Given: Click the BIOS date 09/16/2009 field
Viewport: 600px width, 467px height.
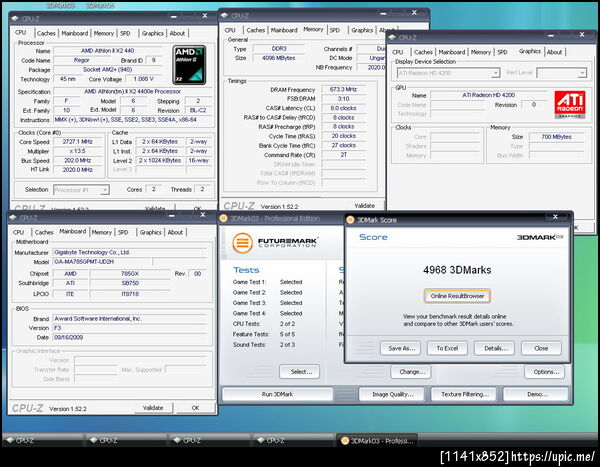Looking at the screenshot, I should click(130, 338).
